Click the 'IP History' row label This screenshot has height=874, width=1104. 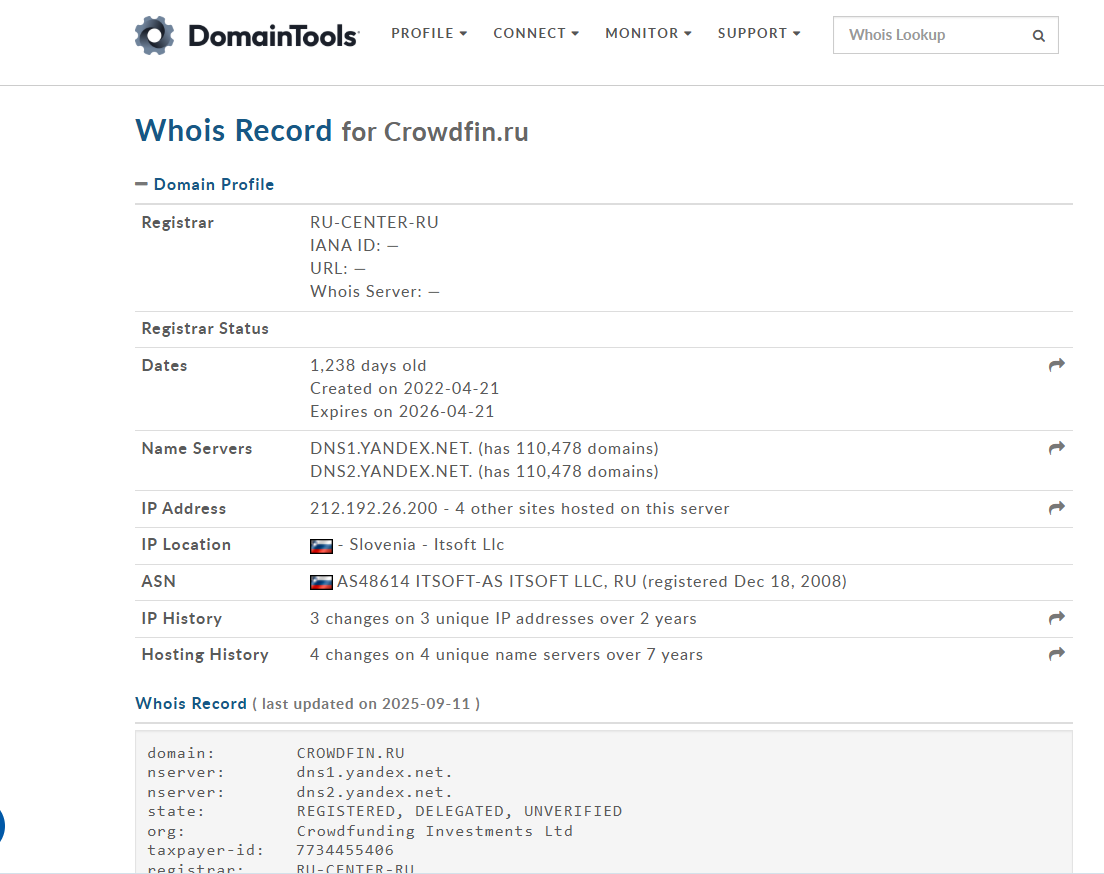point(182,618)
